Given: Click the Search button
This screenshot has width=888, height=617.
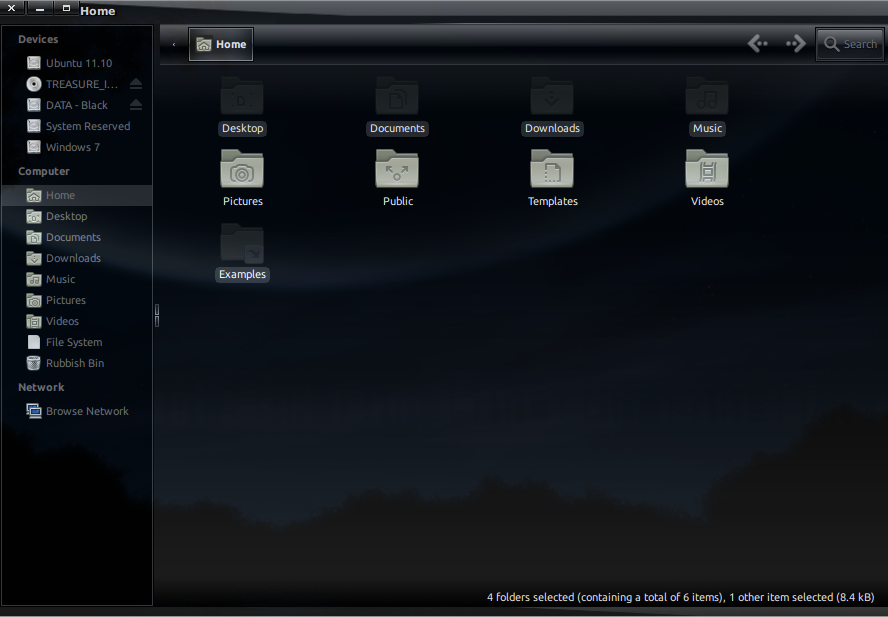Looking at the screenshot, I should (849, 44).
